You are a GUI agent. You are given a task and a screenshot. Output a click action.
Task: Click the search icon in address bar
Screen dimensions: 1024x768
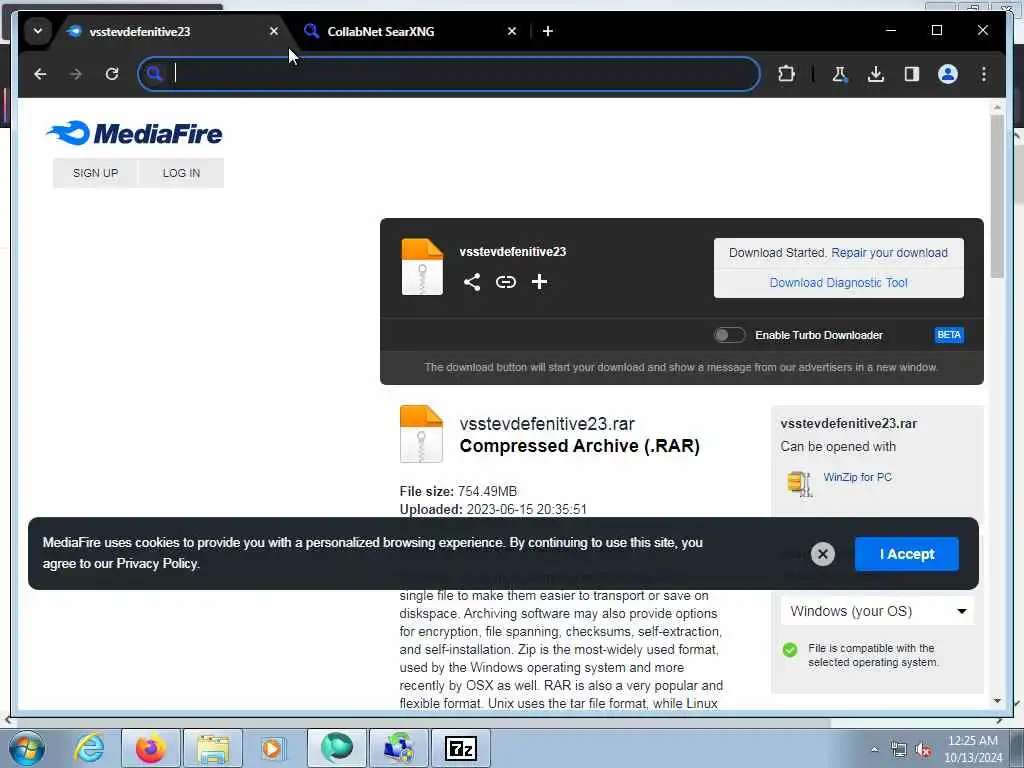[x=154, y=74]
